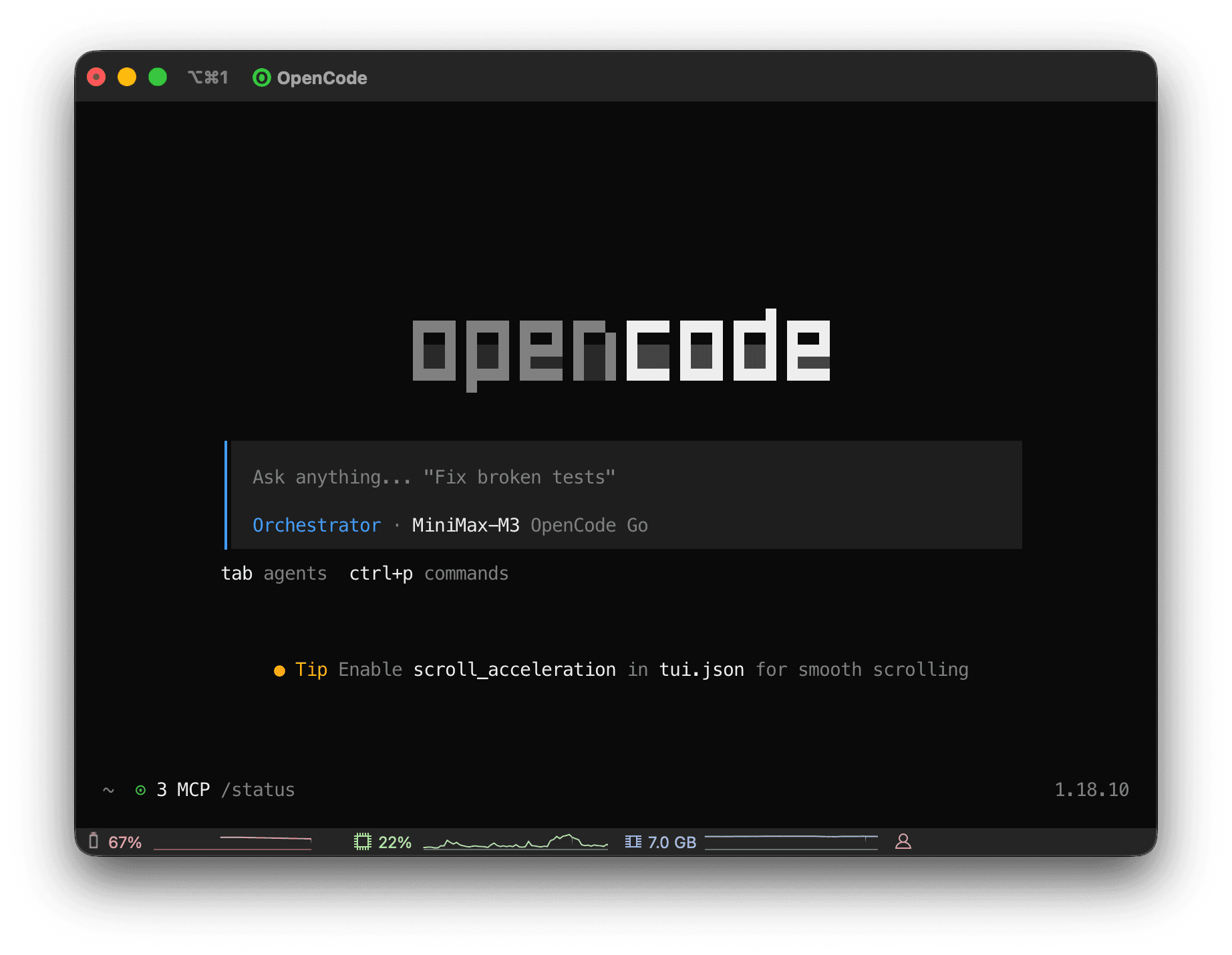This screenshot has height=955, width=1232.
Task: Click the scroll_acceleration text in tip
Action: point(514,670)
